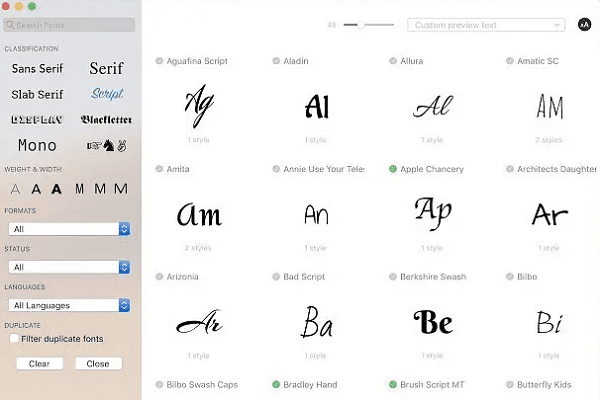Select the Script classification filter
The image size is (600, 400).
(x=106, y=94)
